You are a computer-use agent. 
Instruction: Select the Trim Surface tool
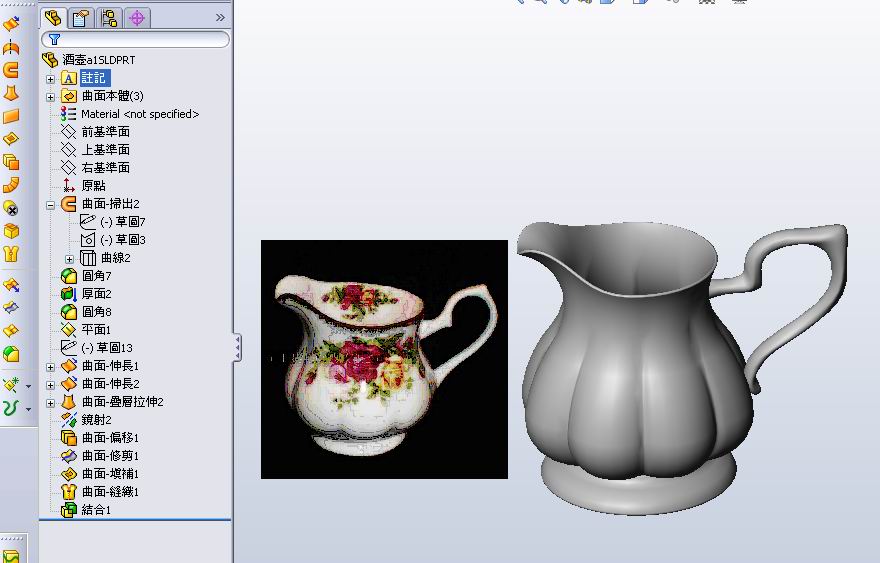pos(11,308)
